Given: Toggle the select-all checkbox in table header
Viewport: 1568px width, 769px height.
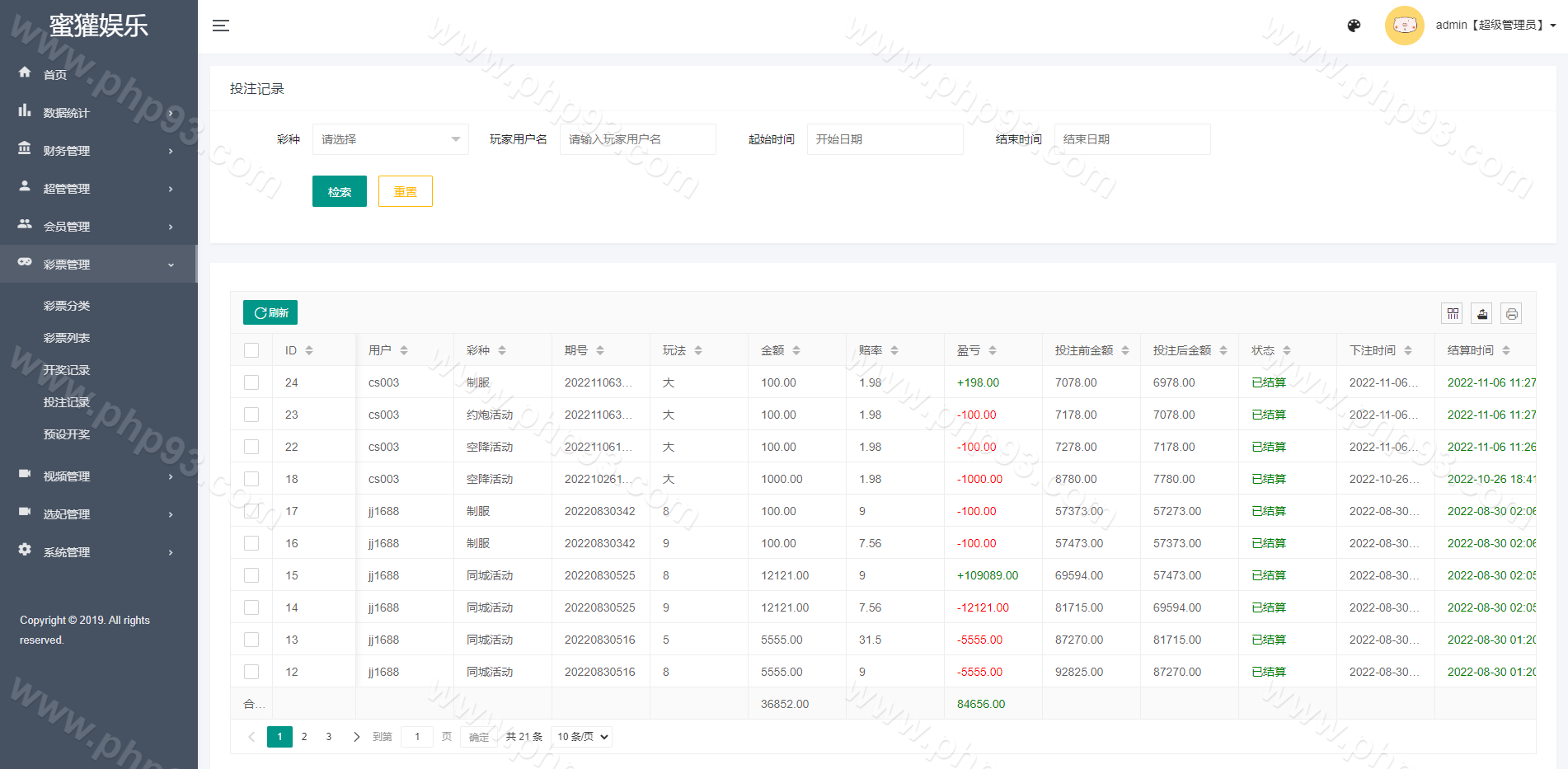Looking at the screenshot, I should pos(251,350).
